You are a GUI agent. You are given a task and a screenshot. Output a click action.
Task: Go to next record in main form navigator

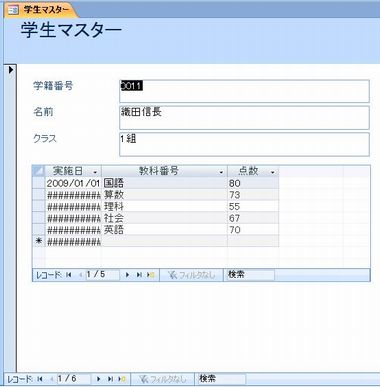(98, 379)
